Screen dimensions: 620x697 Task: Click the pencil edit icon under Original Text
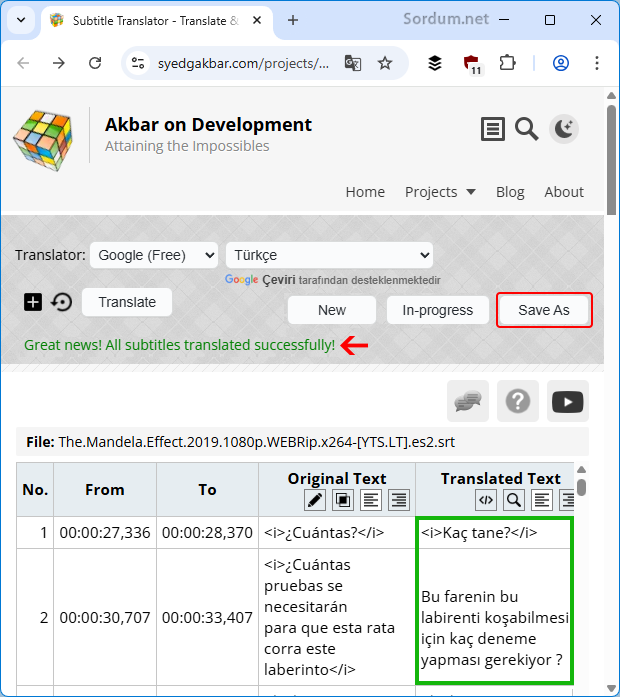point(315,500)
